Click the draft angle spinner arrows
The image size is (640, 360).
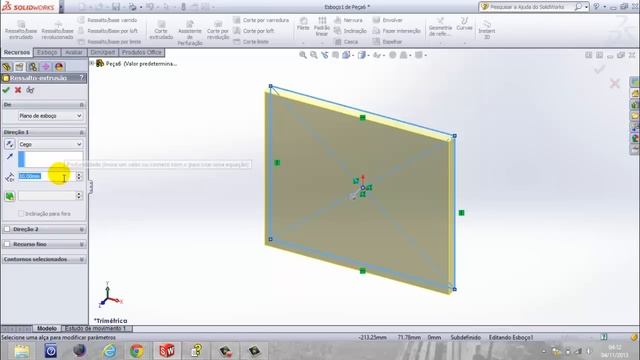[x=79, y=196]
